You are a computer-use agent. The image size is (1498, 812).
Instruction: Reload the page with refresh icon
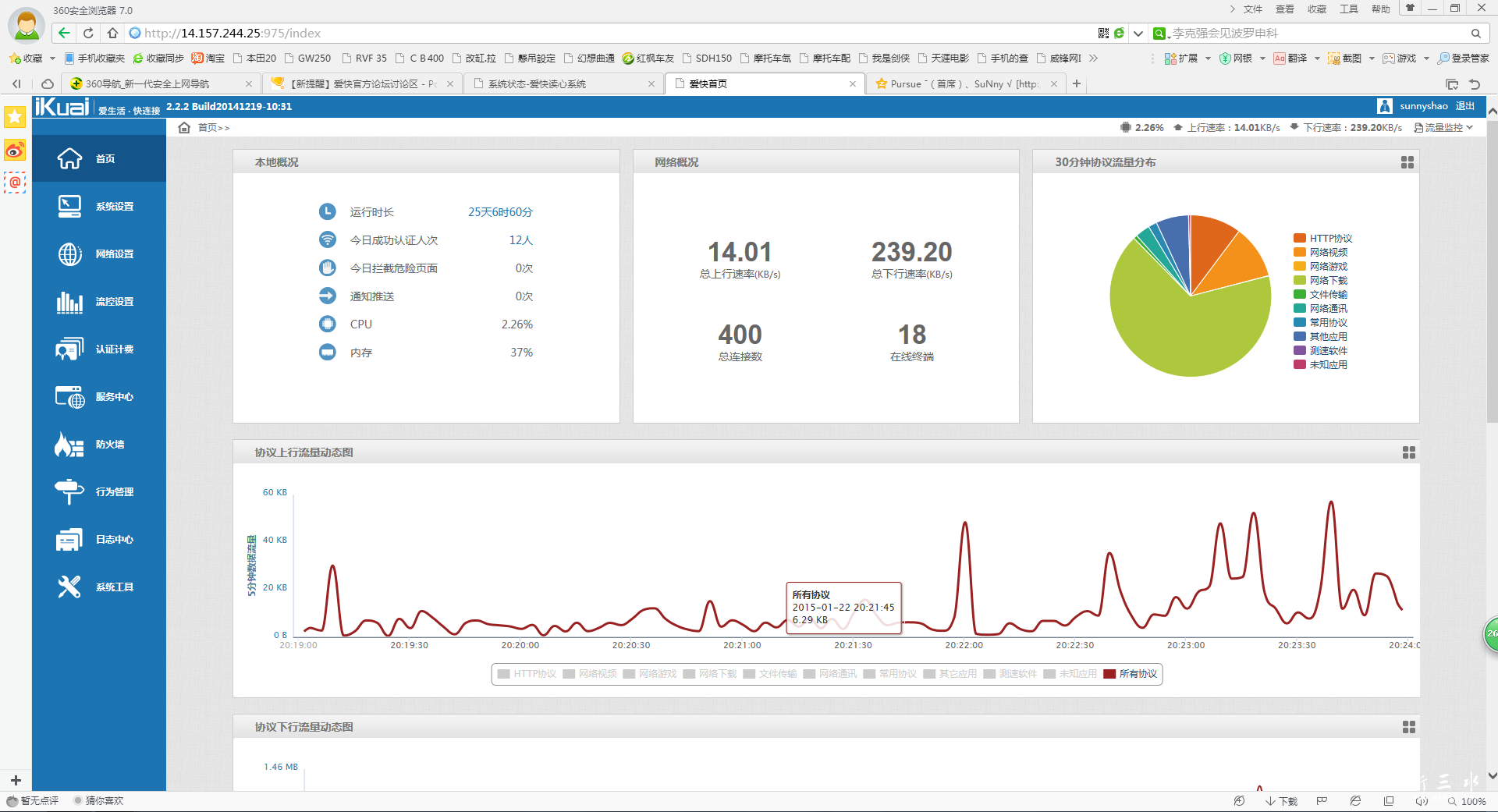88,33
